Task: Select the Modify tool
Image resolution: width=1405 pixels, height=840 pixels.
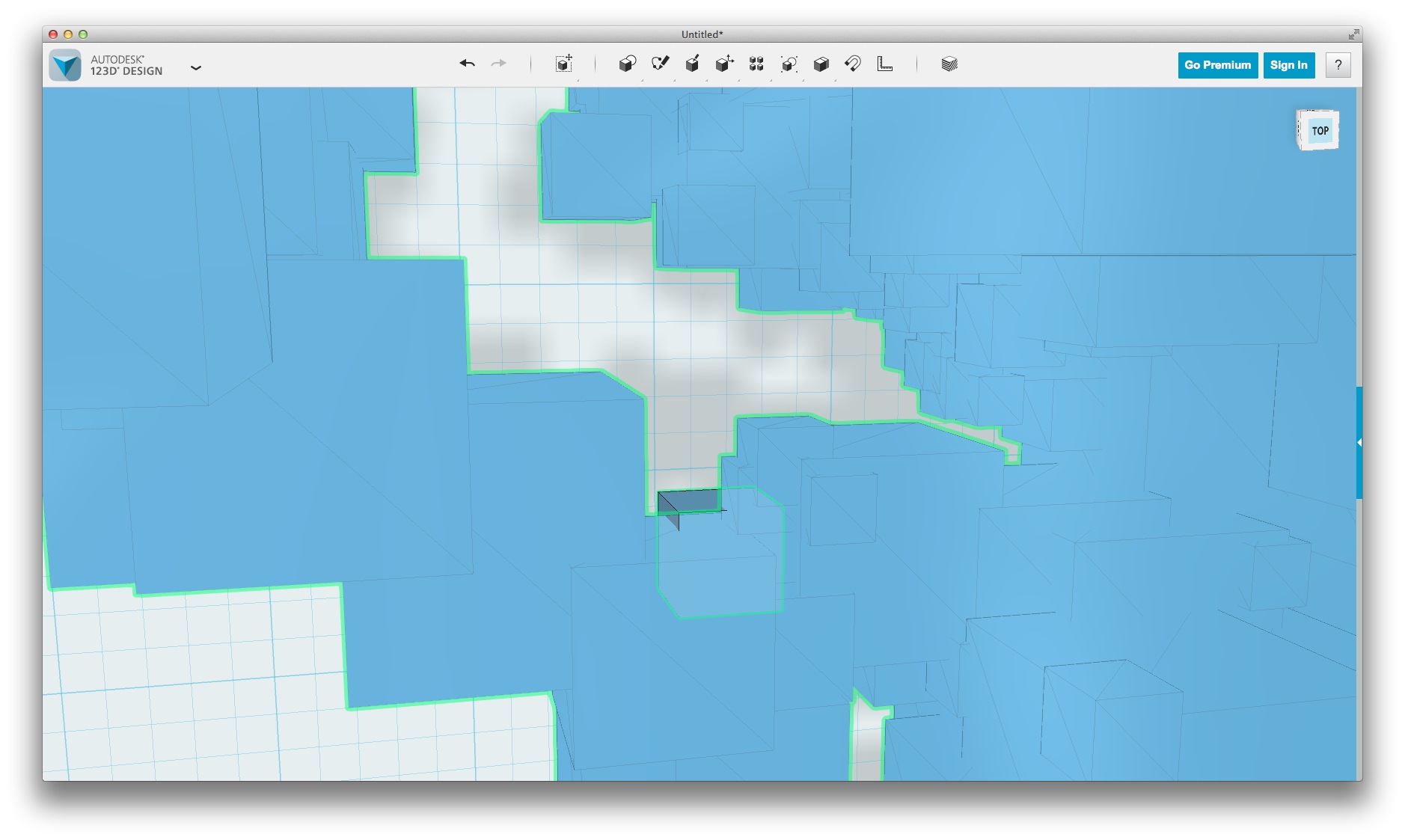Action: (x=724, y=64)
